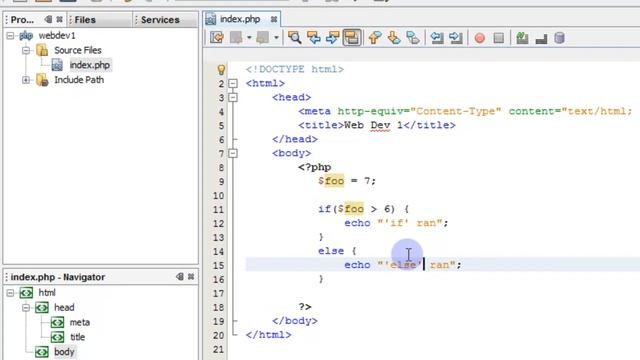Click the Last Edit location toolbar icon
Image resolution: width=640 pixels, height=360 pixels.
tap(217, 38)
